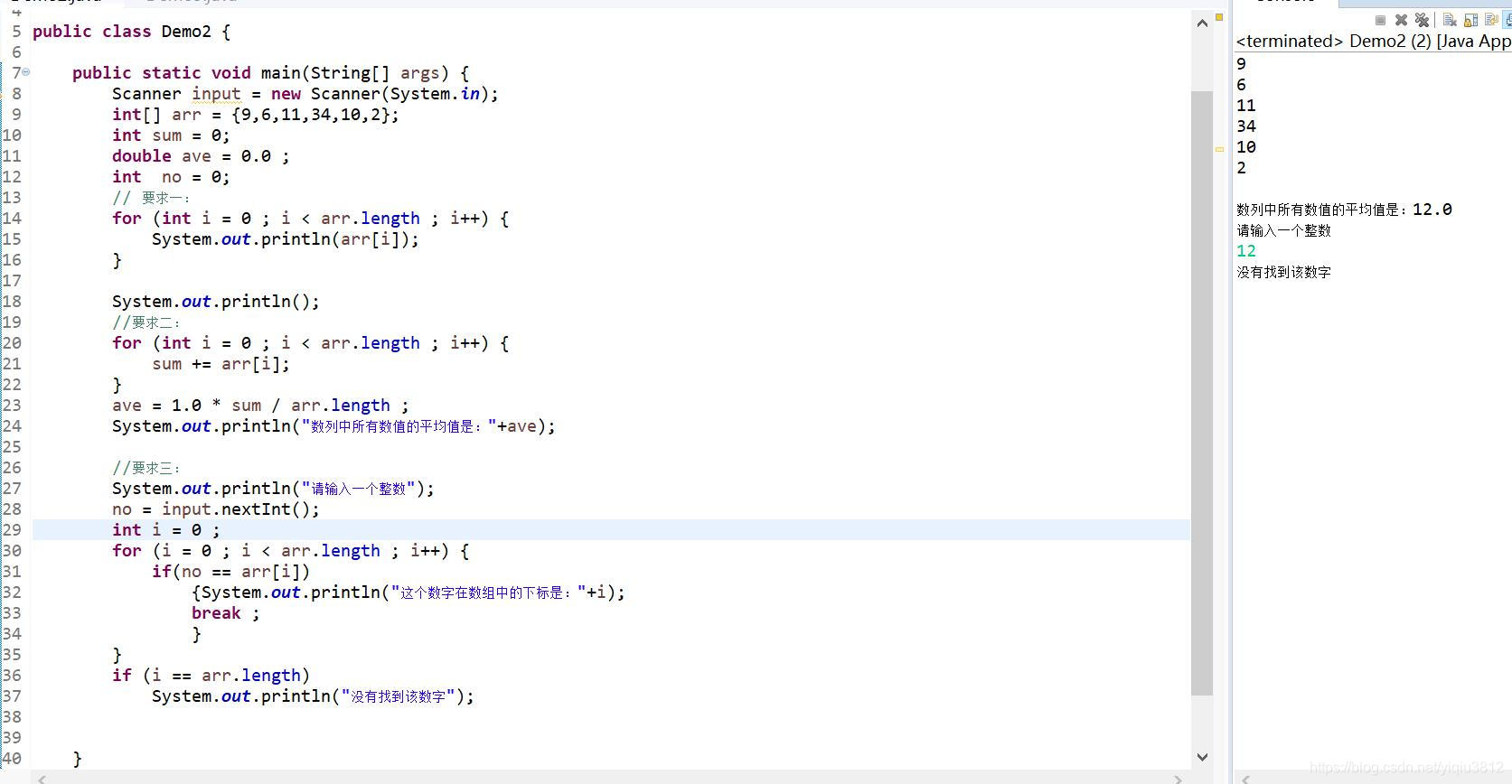
Task: Click console output '34'
Action: click(x=1246, y=126)
